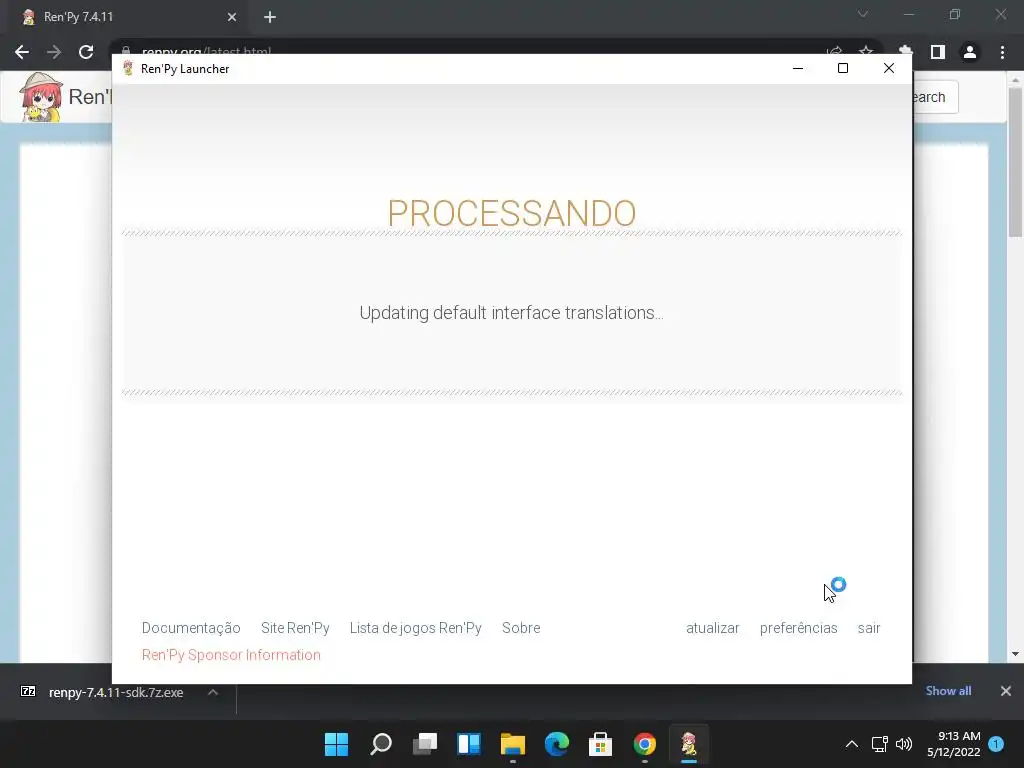Show hidden system tray icons
This screenshot has height=768, width=1024.
852,744
